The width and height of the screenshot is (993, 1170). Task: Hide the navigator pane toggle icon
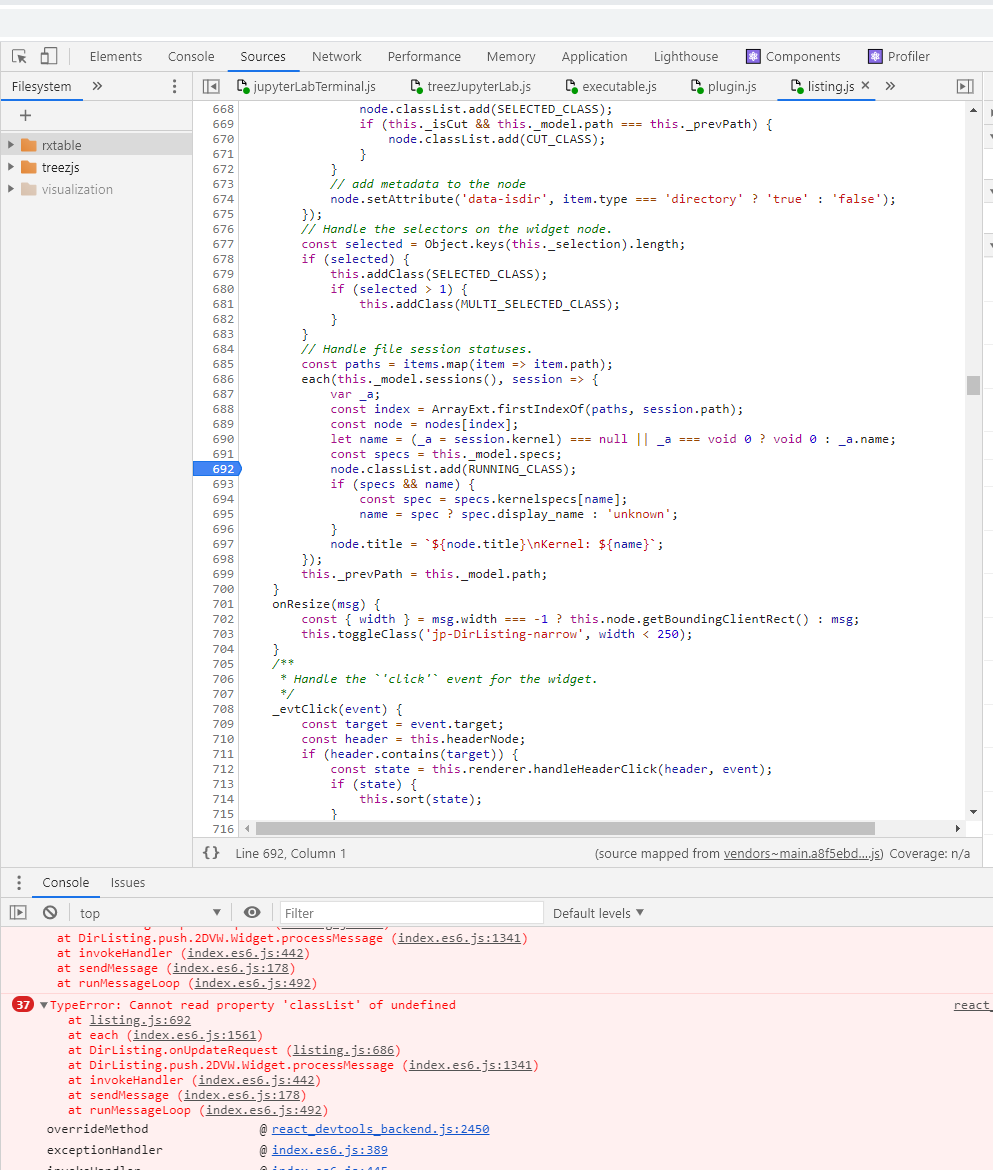coord(211,87)
